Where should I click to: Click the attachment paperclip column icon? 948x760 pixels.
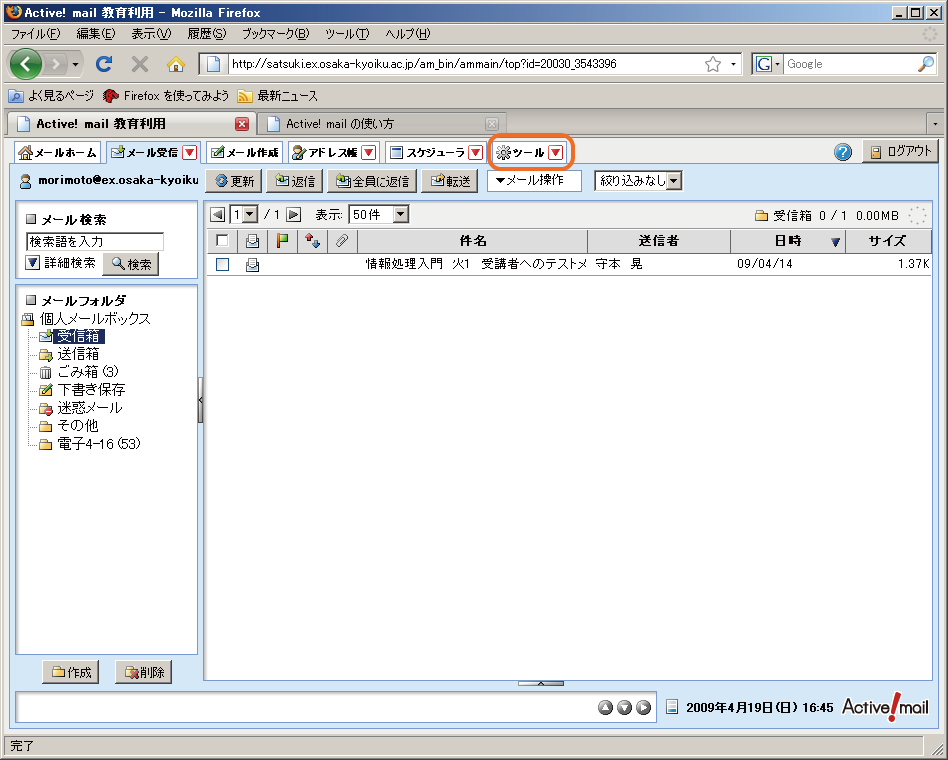(341, 241)
